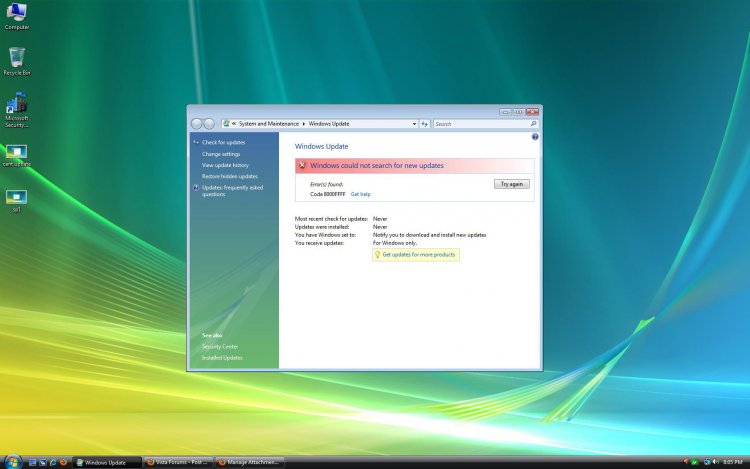Open the address bar dropdown arrow
The width and height of the screenshot is (750, 469).
coord(414,124)
